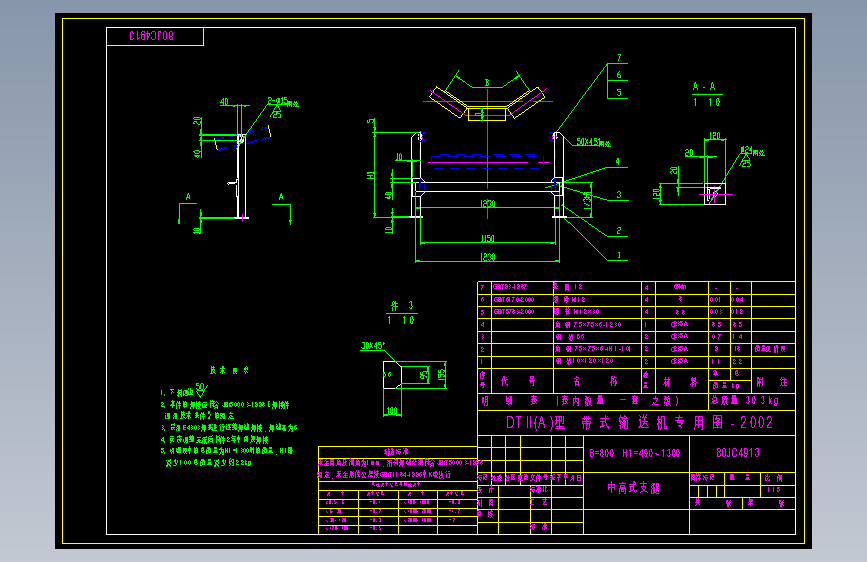This screenshot has height=562, width=867.
Task: Select part callout number 1 near the foot
Action: click(x=619, y=256)
